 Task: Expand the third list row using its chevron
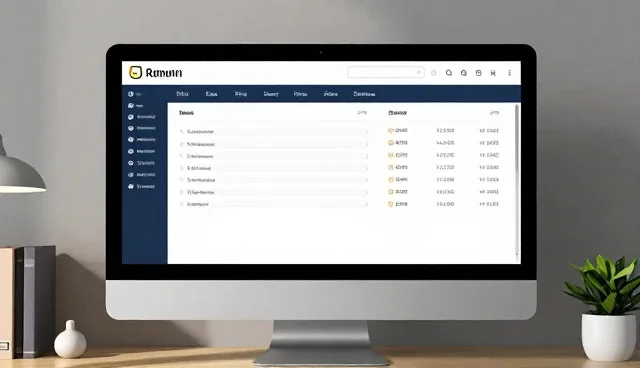pyautogui.click(x=366, y=156)
